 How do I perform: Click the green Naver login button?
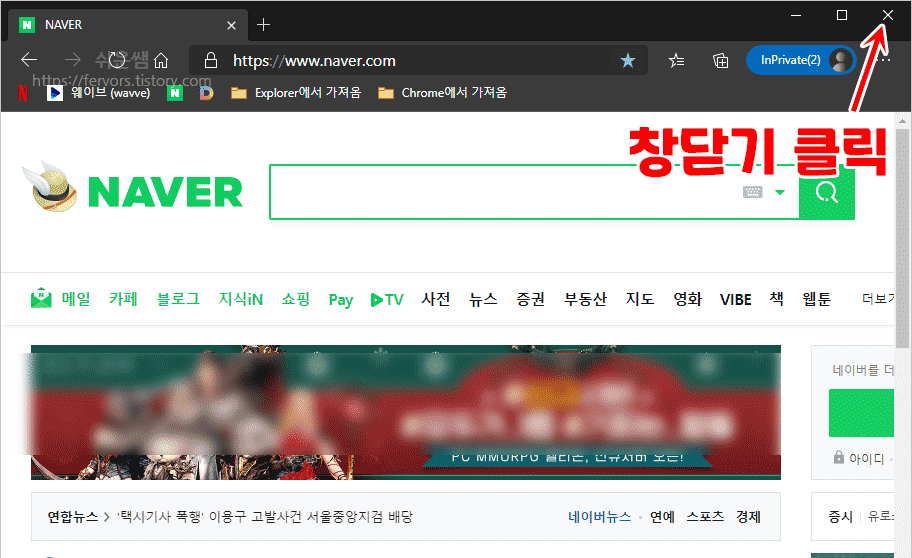tap(861, 413)
